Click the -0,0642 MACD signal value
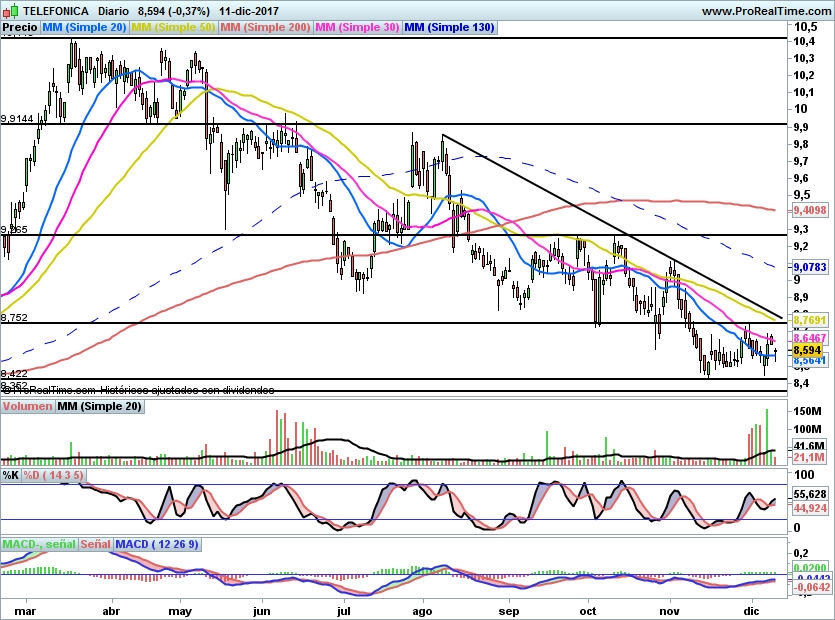Screen dimensions: 835x620 click(811, 587)
